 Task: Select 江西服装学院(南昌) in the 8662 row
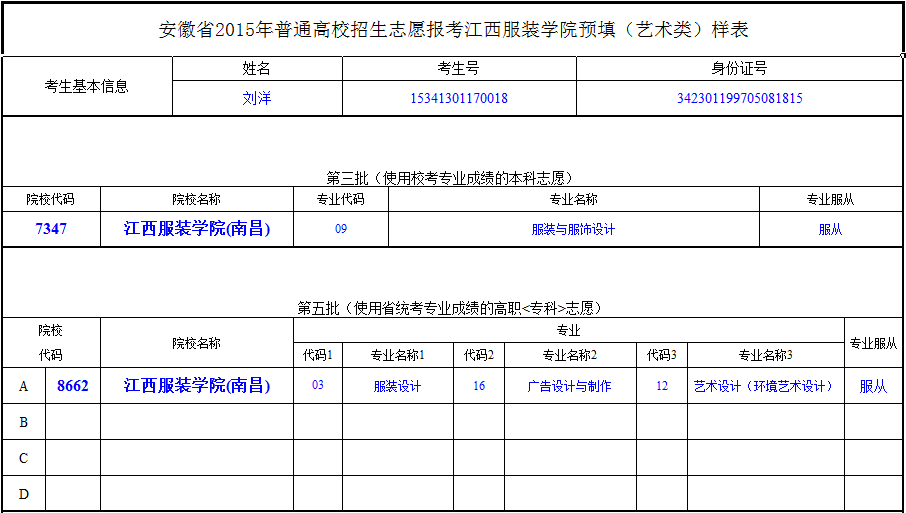tap(196, 386)
